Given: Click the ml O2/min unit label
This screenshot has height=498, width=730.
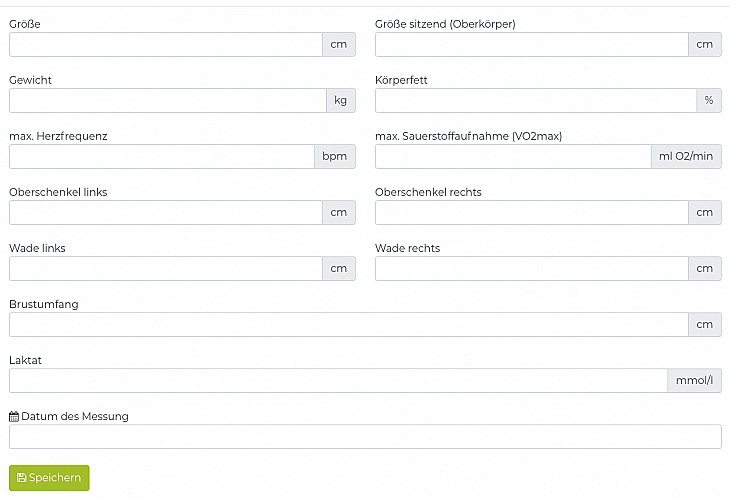Looking at the screenshot, I should [686, 157].
